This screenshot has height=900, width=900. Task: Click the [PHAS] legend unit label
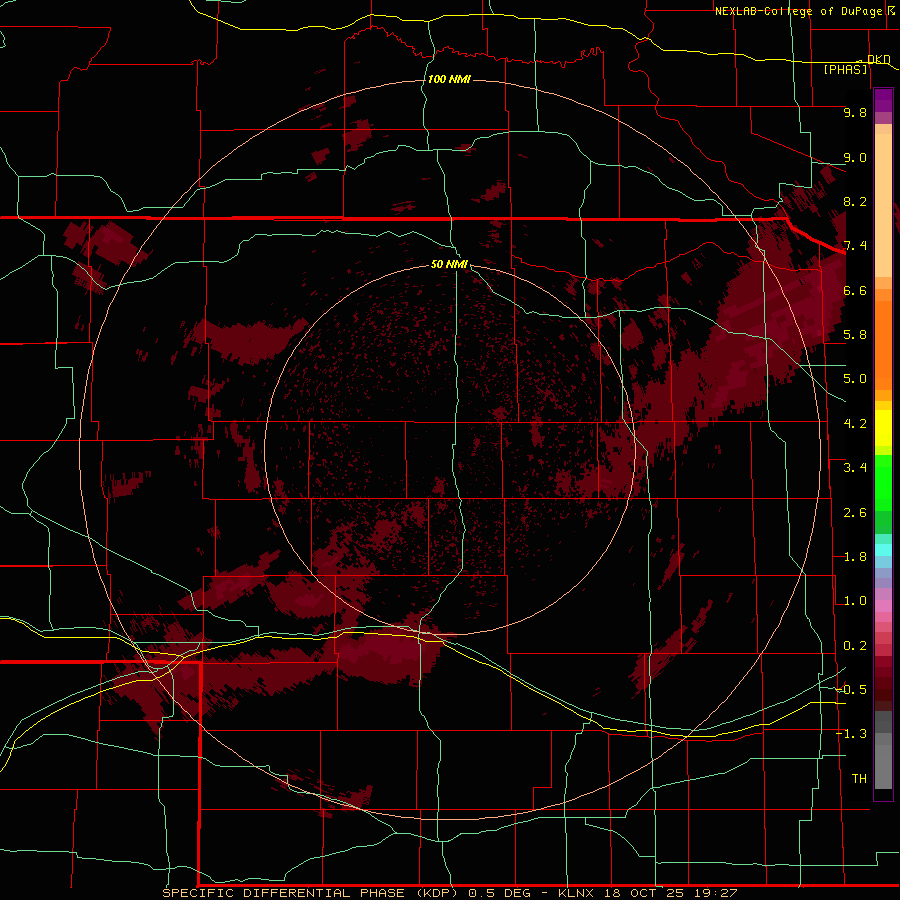coord(845,69)
